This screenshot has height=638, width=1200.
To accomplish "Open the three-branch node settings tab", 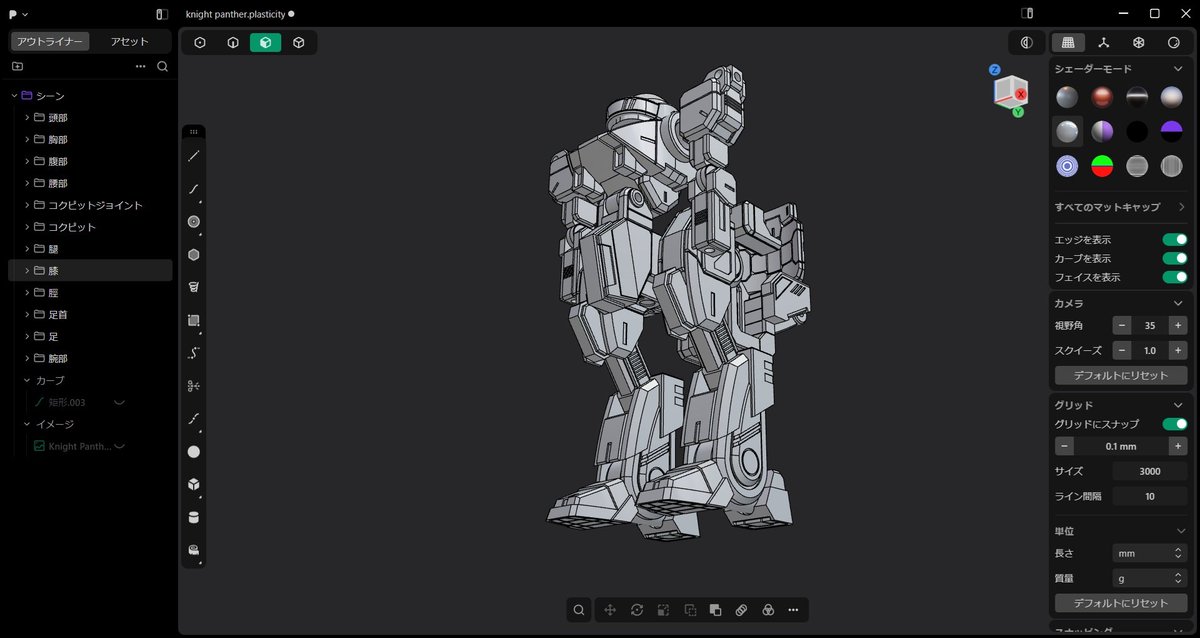I will point(1103,43).
